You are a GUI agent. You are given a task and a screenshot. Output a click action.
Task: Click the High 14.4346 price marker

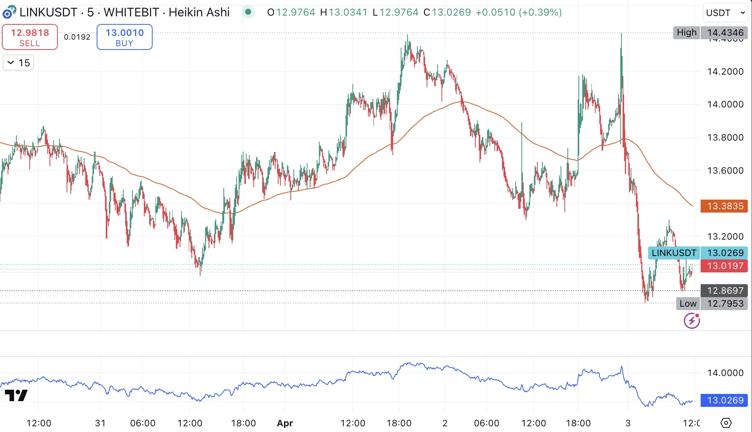click(711, 33)
